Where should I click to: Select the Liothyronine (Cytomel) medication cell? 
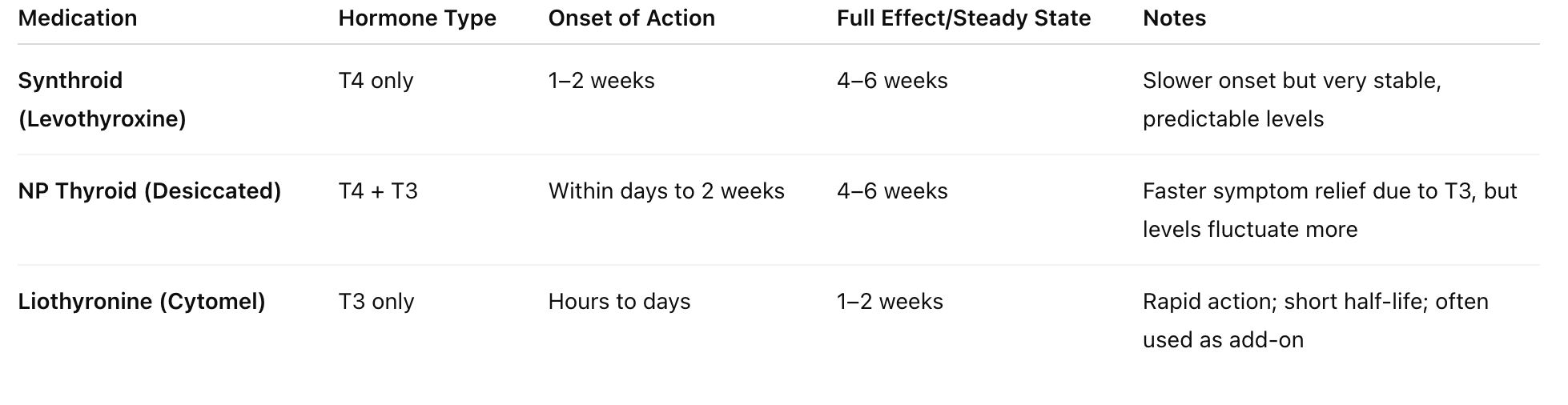[141, 302]
